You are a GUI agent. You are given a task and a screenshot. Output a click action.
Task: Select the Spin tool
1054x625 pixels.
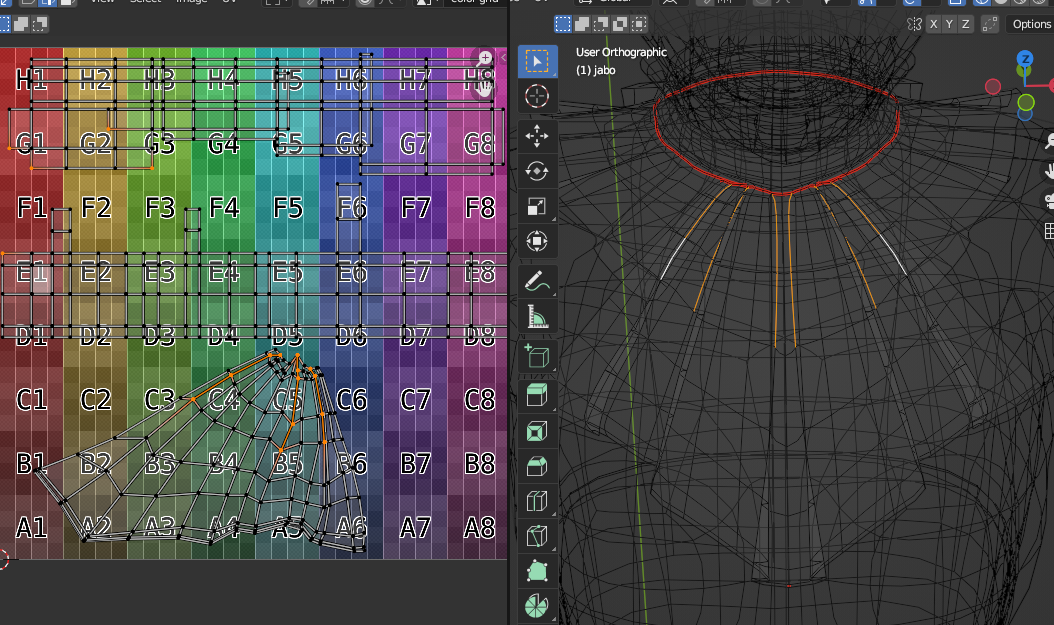click(x=537, y=606)
